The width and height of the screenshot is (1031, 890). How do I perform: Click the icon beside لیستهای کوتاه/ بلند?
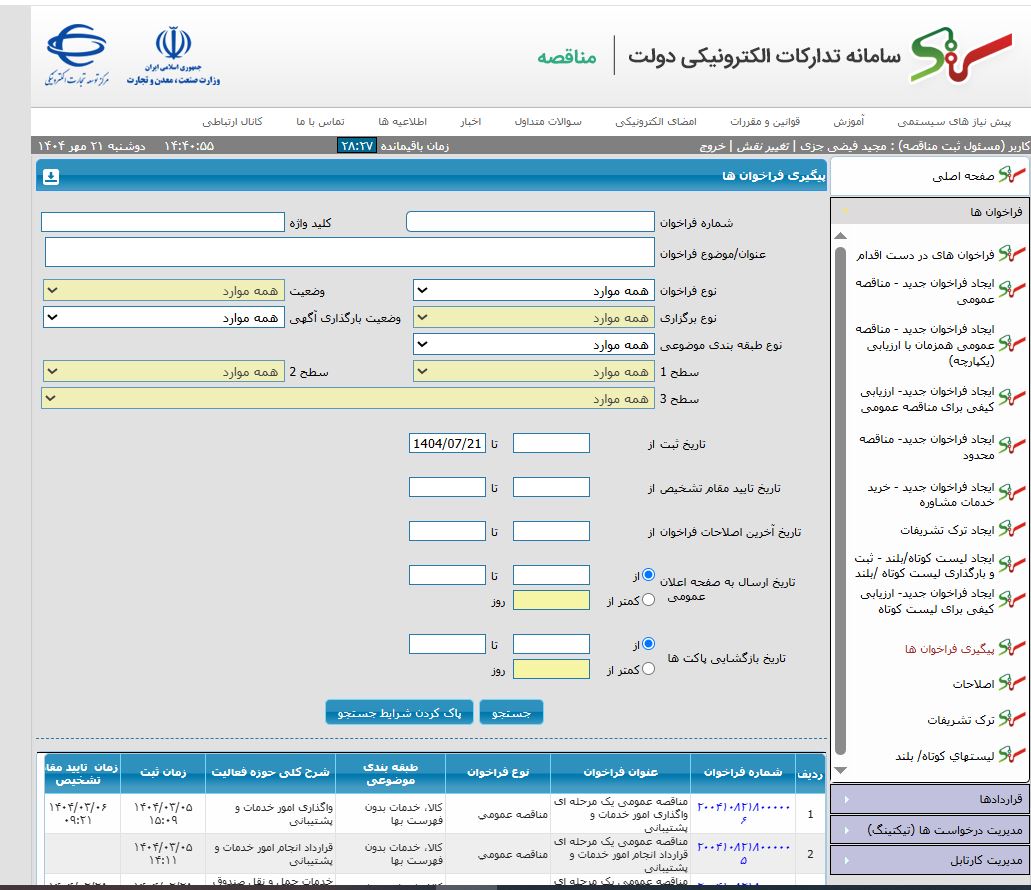[1017, 756]
